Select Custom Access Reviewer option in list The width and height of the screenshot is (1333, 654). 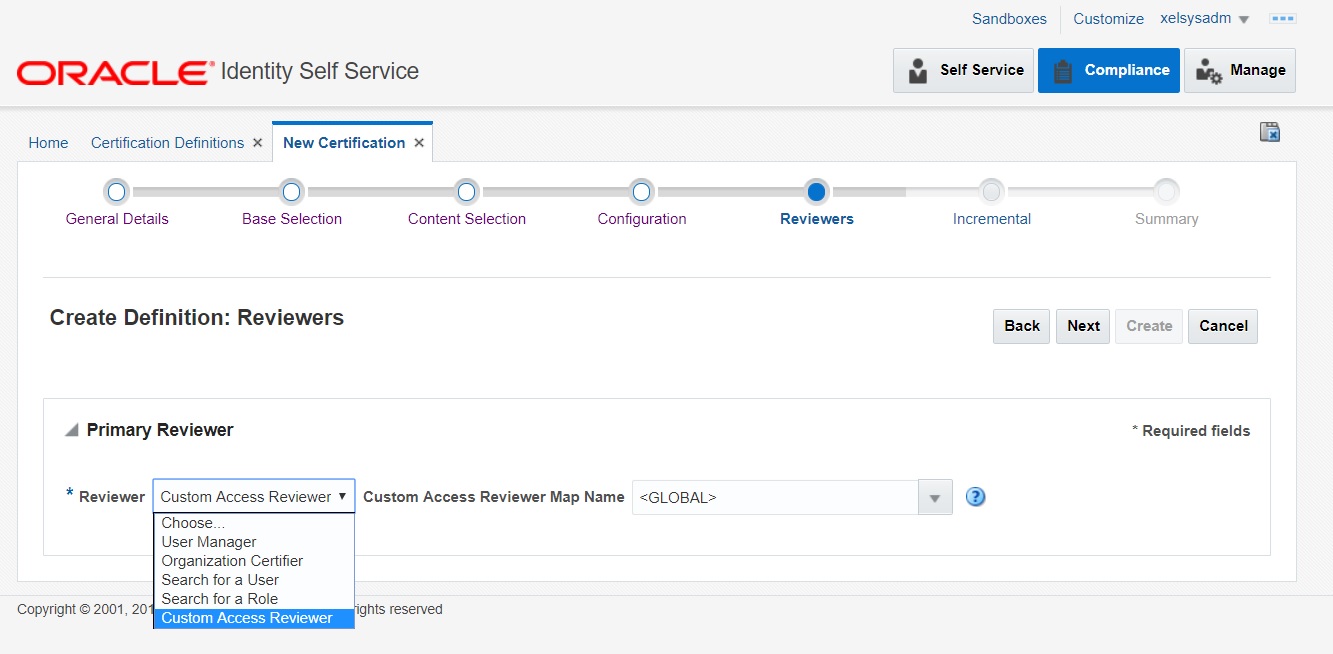pyautogui.click(x=247, y=618)
